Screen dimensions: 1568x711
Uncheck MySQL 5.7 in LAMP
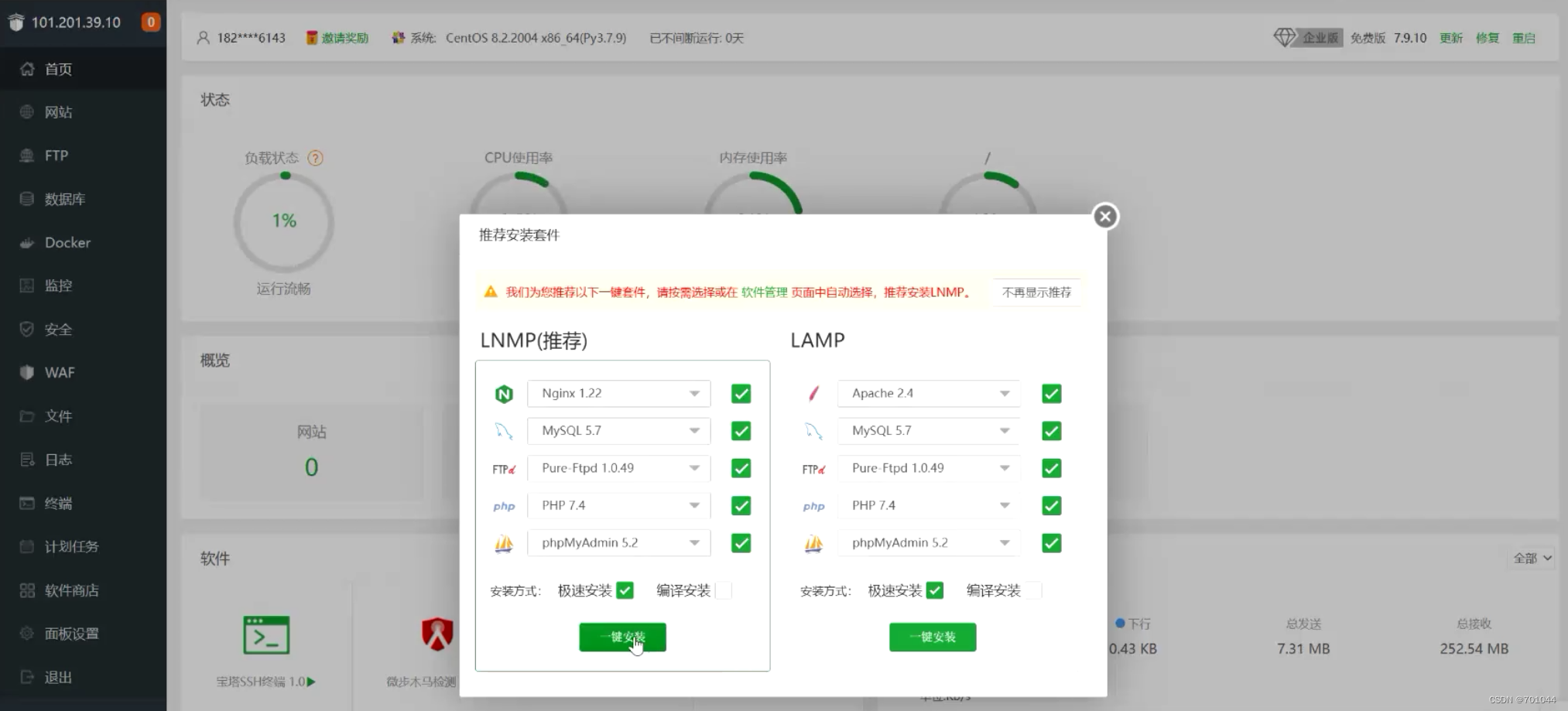[x=1051, y=431]
